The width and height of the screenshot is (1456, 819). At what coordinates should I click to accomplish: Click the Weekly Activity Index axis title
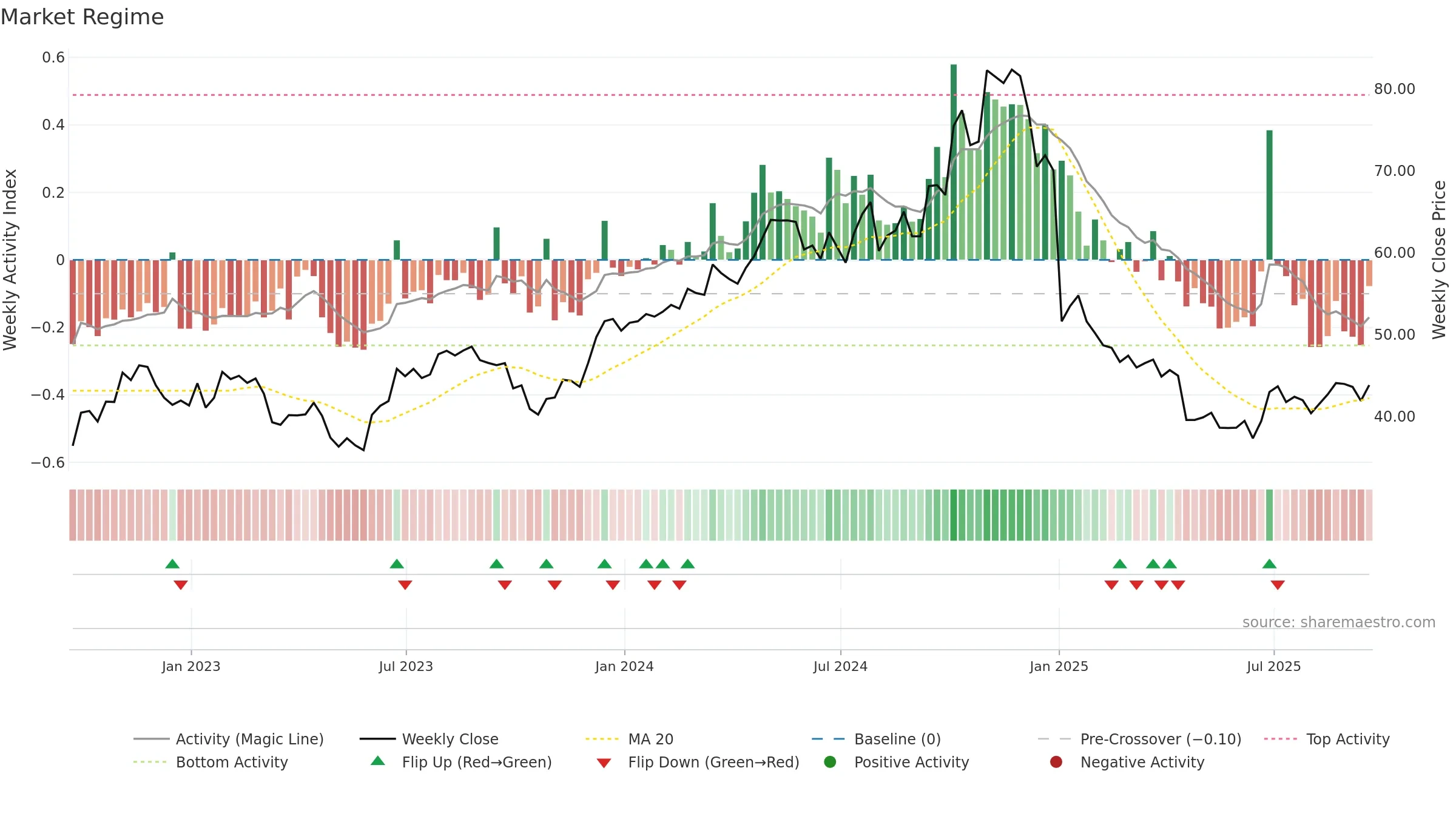pyautogui.click(x=10, y=260)
